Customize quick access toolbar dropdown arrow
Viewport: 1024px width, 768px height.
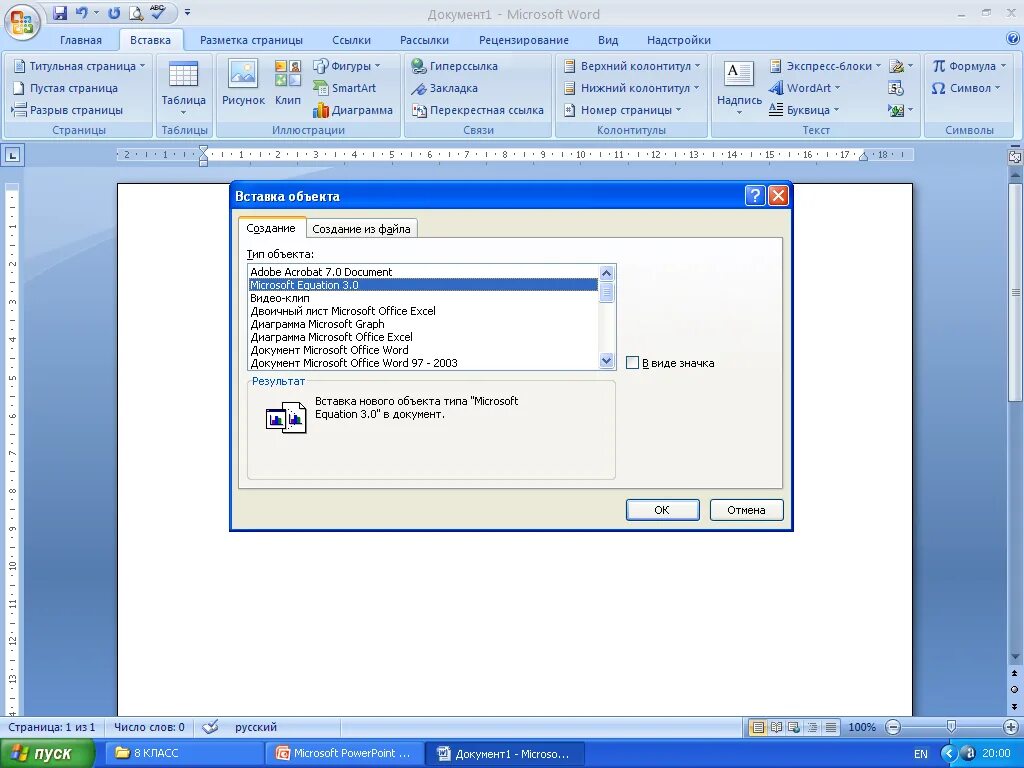pos(187,12)
